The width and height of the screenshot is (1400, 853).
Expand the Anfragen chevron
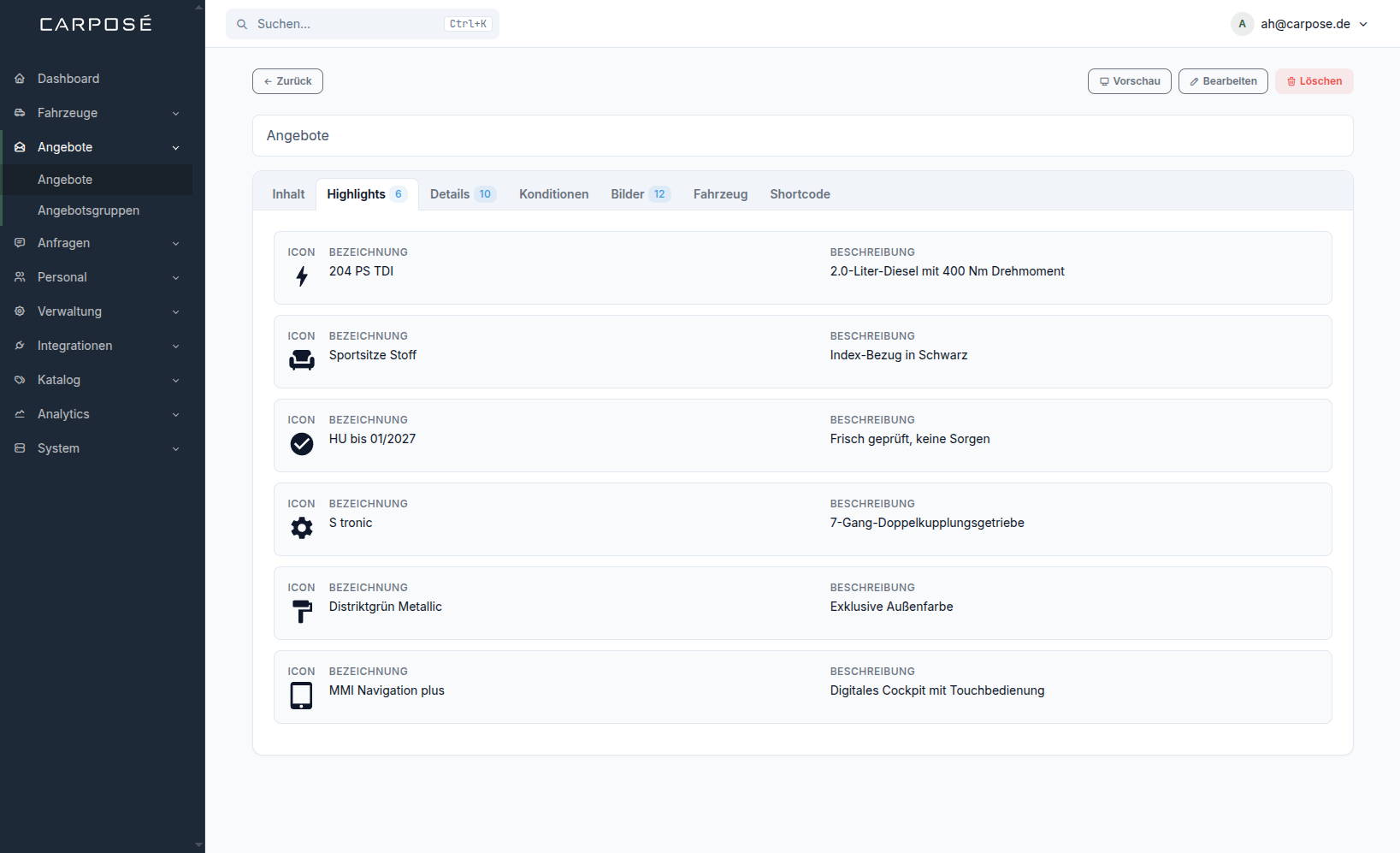tap(175, 243)
